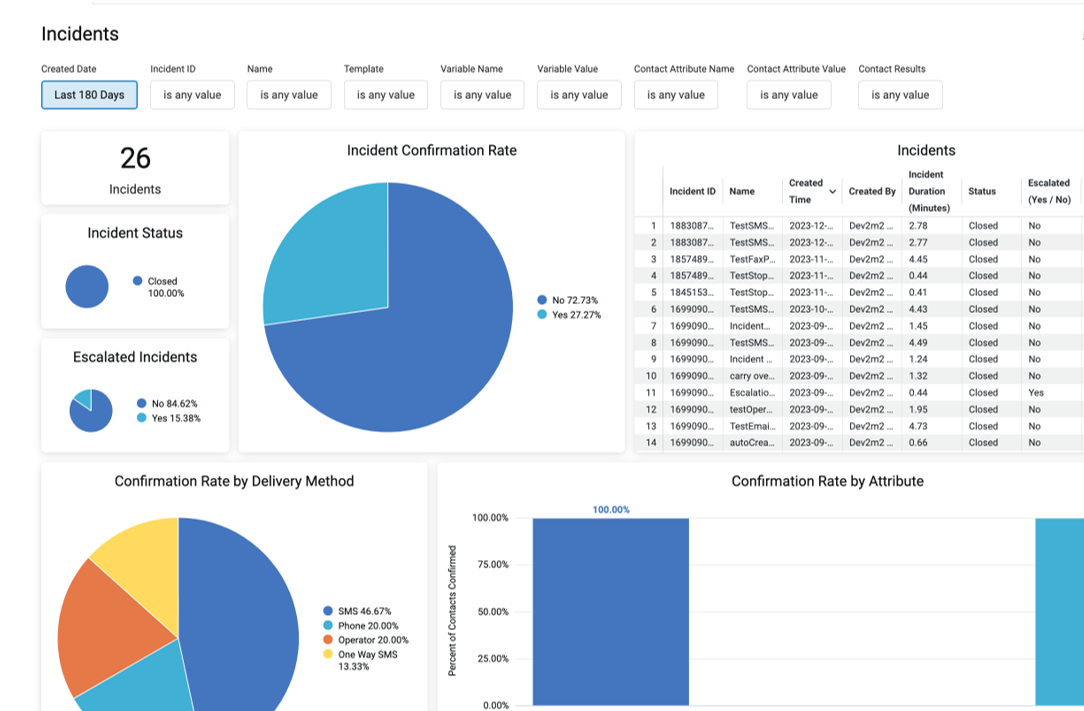
Task: Click the Status cell in row 3
Action: [983, 259]
